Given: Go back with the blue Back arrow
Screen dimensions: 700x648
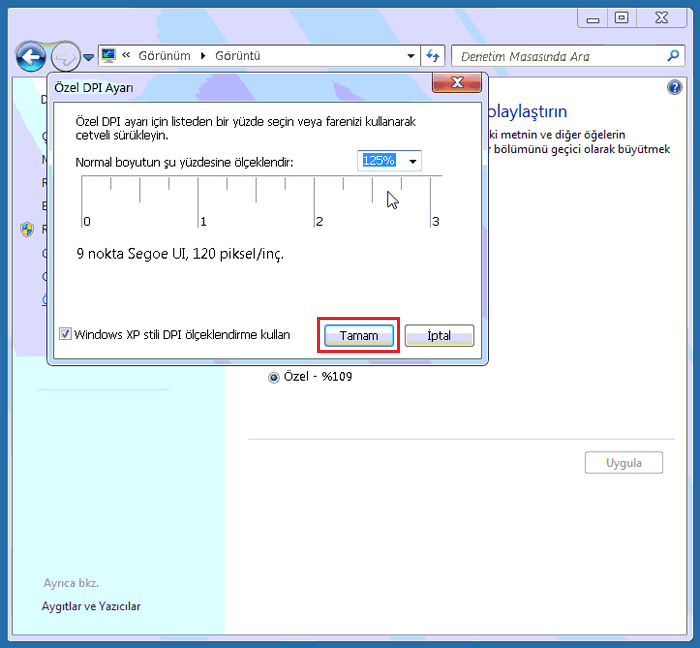Looking at the screenshot, I should coord(30,57).
